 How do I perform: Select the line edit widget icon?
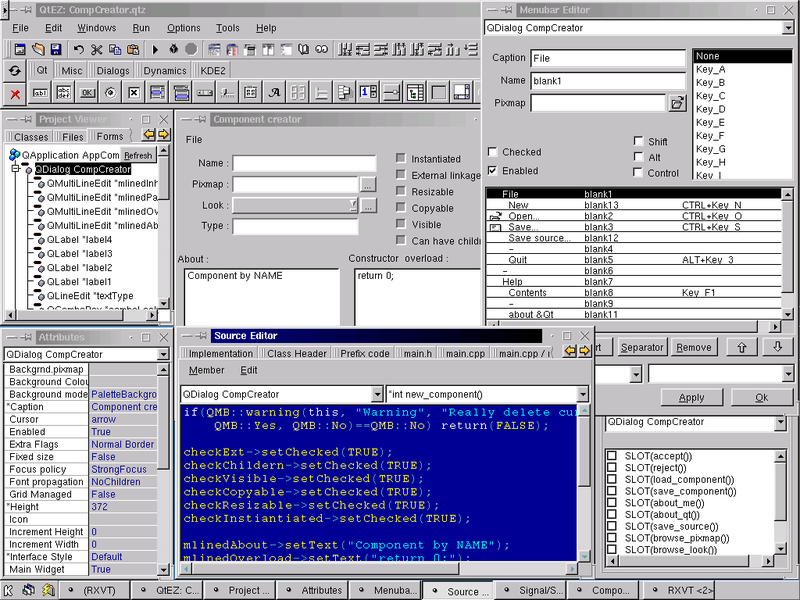click(40, 93)
